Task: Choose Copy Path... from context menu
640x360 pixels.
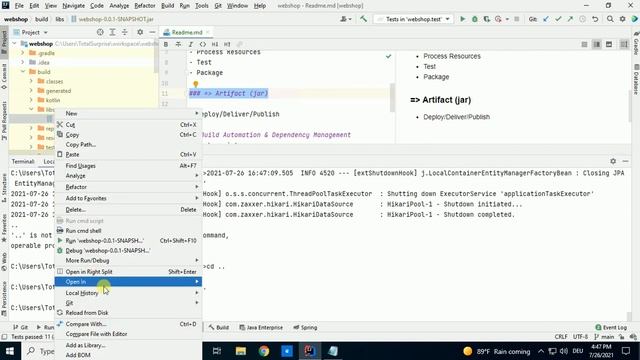Action: (128, 144)
